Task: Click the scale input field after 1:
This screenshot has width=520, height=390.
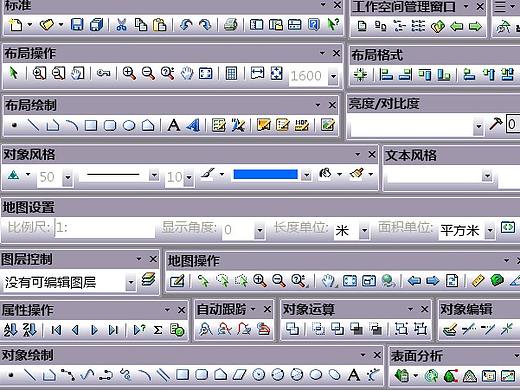Action: [x=105, y=228]
